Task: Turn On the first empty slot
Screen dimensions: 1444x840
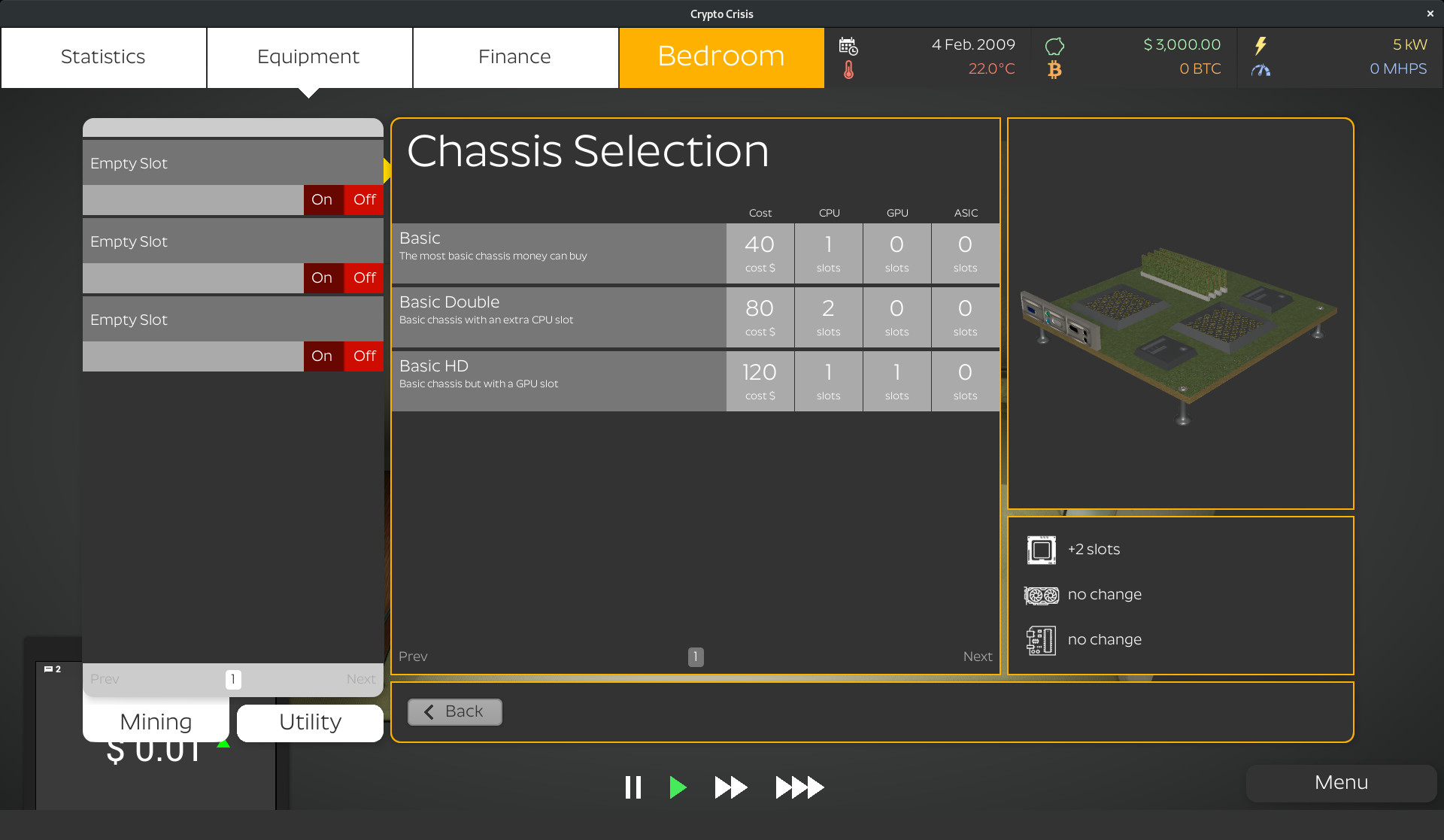Action: pyautogui.click(x=322, y=199)
